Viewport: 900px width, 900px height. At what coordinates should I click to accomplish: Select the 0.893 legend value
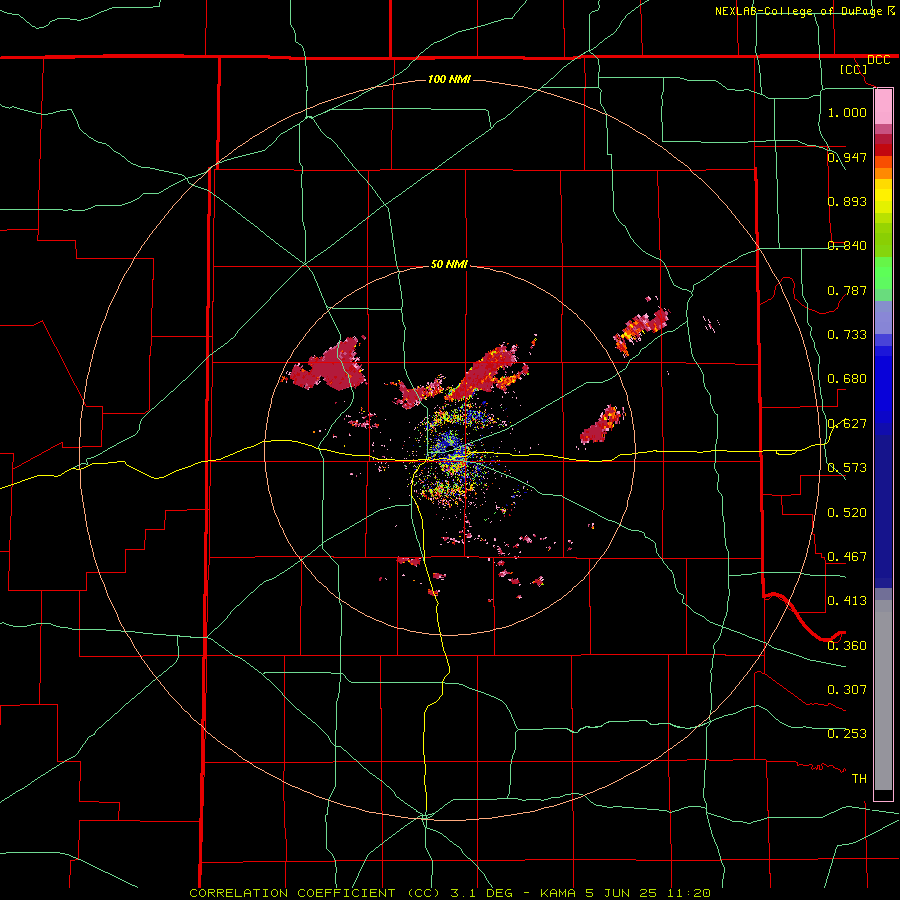point(847,201)
